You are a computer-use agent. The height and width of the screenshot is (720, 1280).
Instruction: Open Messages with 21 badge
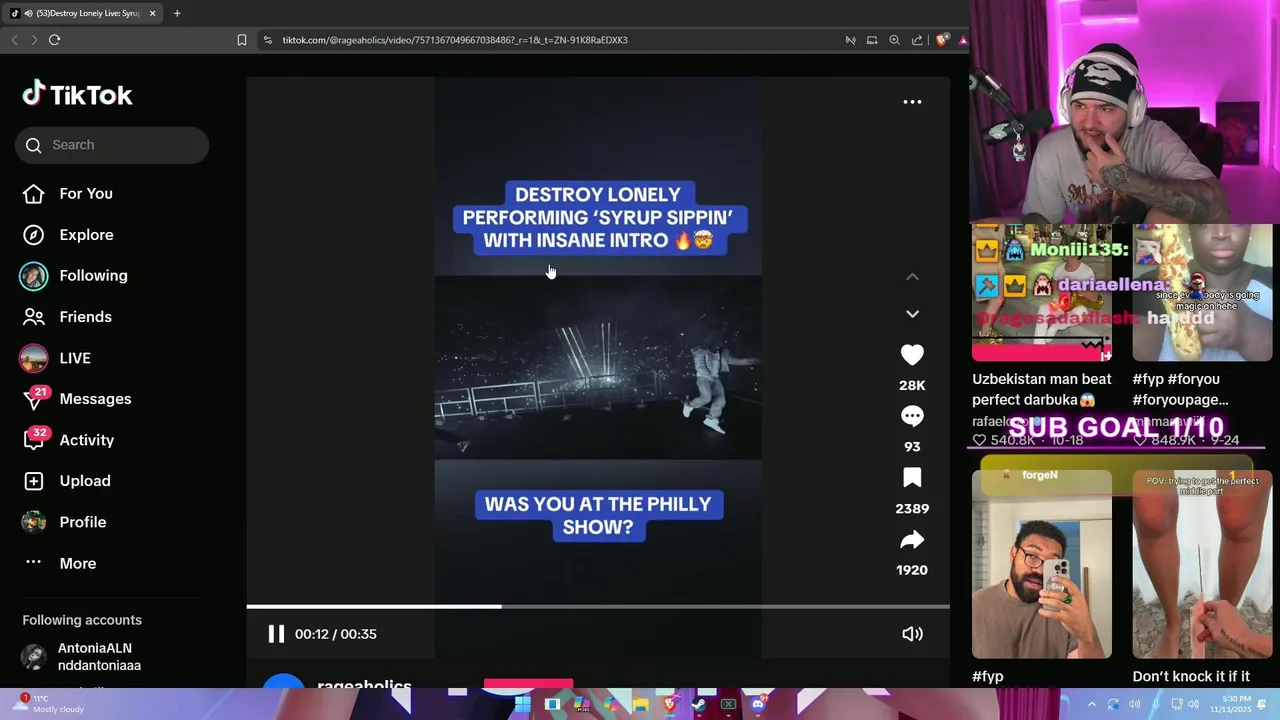77,399
